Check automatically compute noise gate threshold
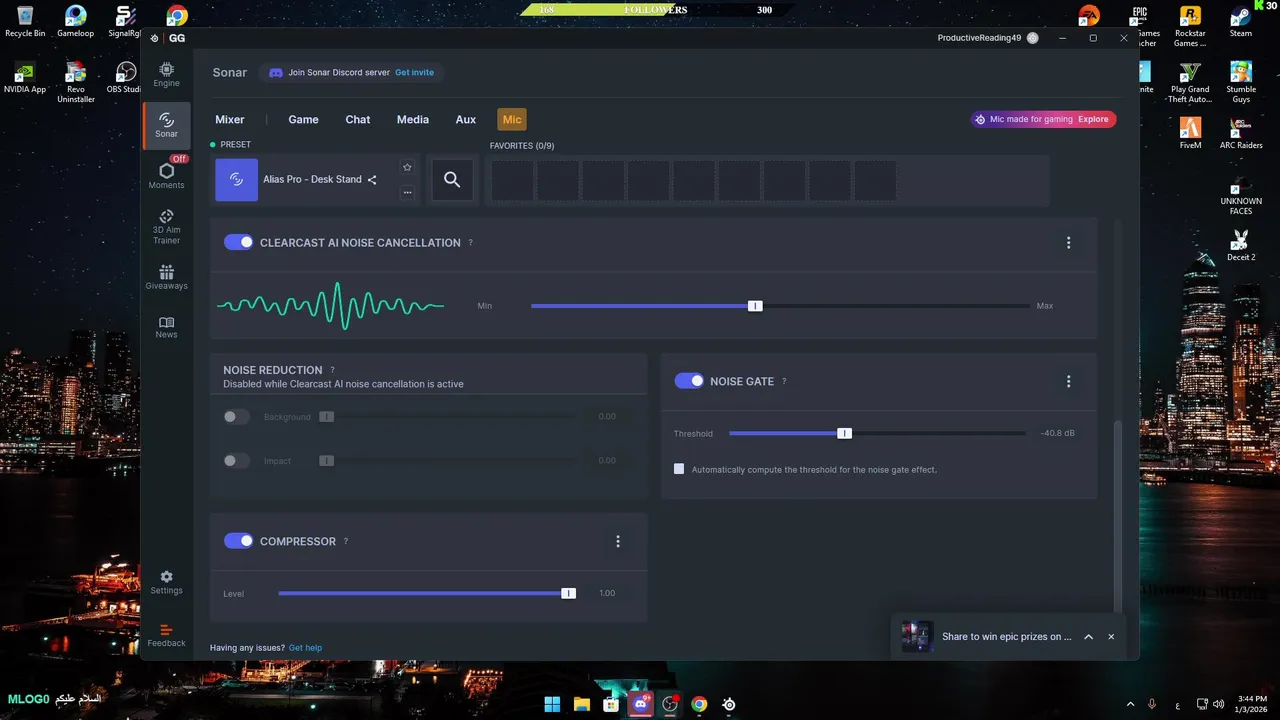The width and height of the screenshot is (1280, 720). click(x=679, y=469)
